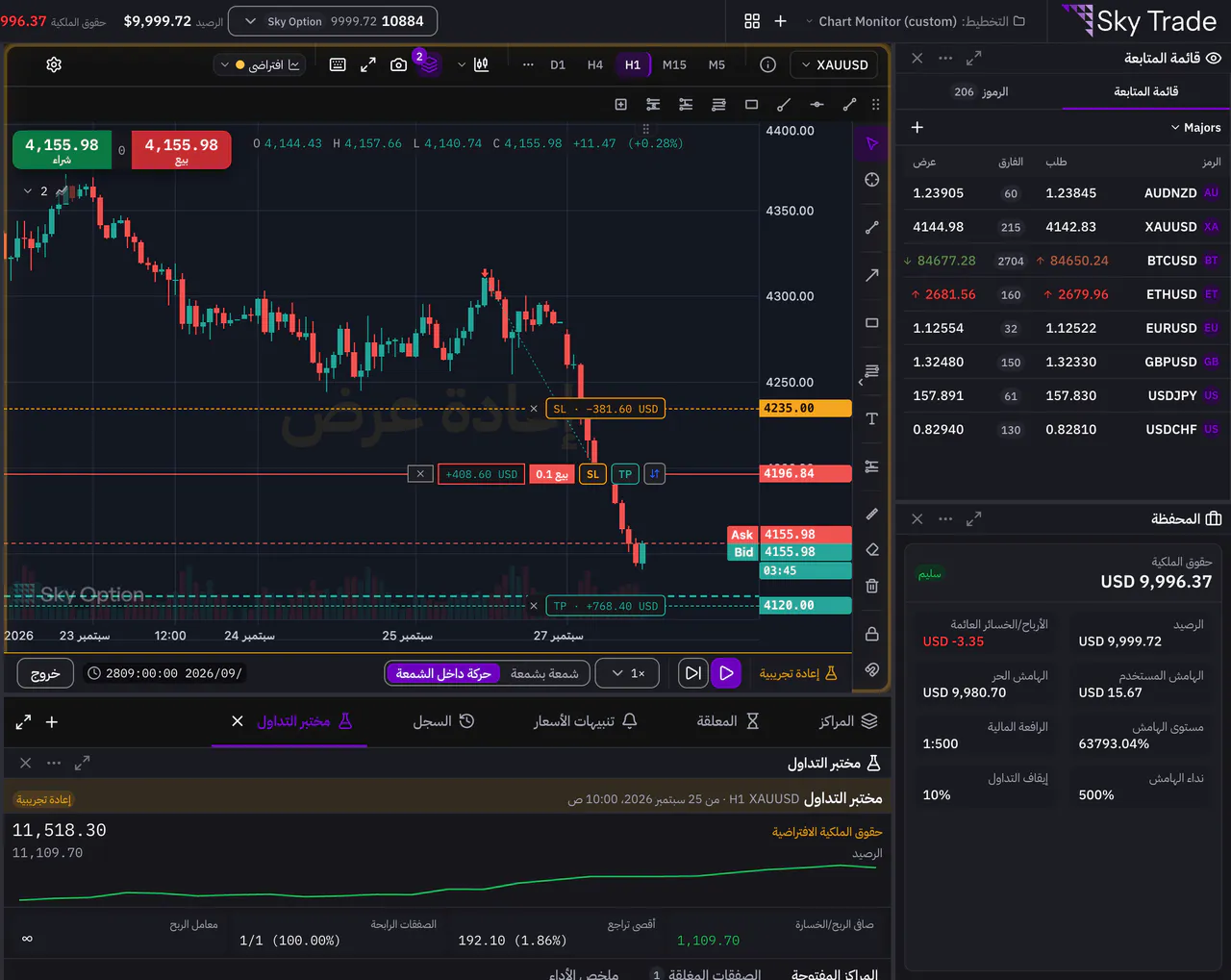Select the arrow pointer cursor tool
1231x980 pixels.
pyautogui.click(x=872, y=143)
